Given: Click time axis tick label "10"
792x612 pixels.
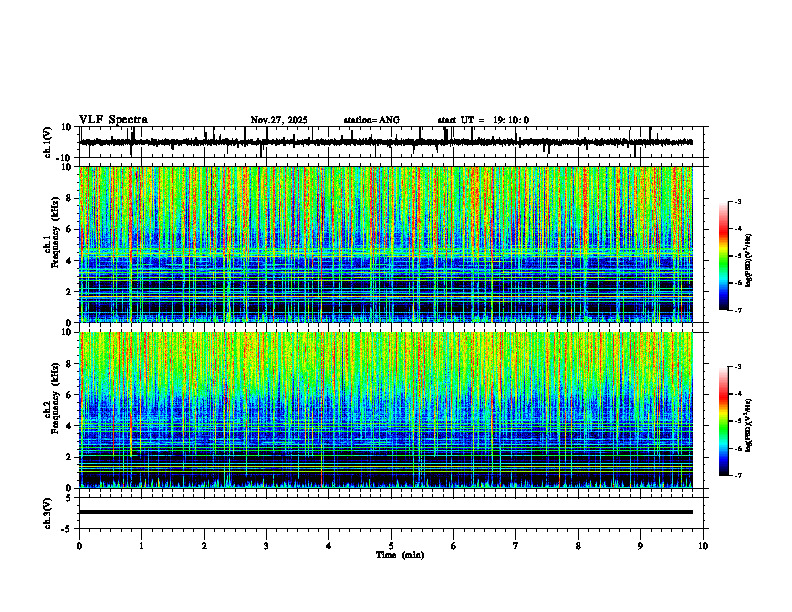Looking at the screenshot, I should tap(703, 546).
